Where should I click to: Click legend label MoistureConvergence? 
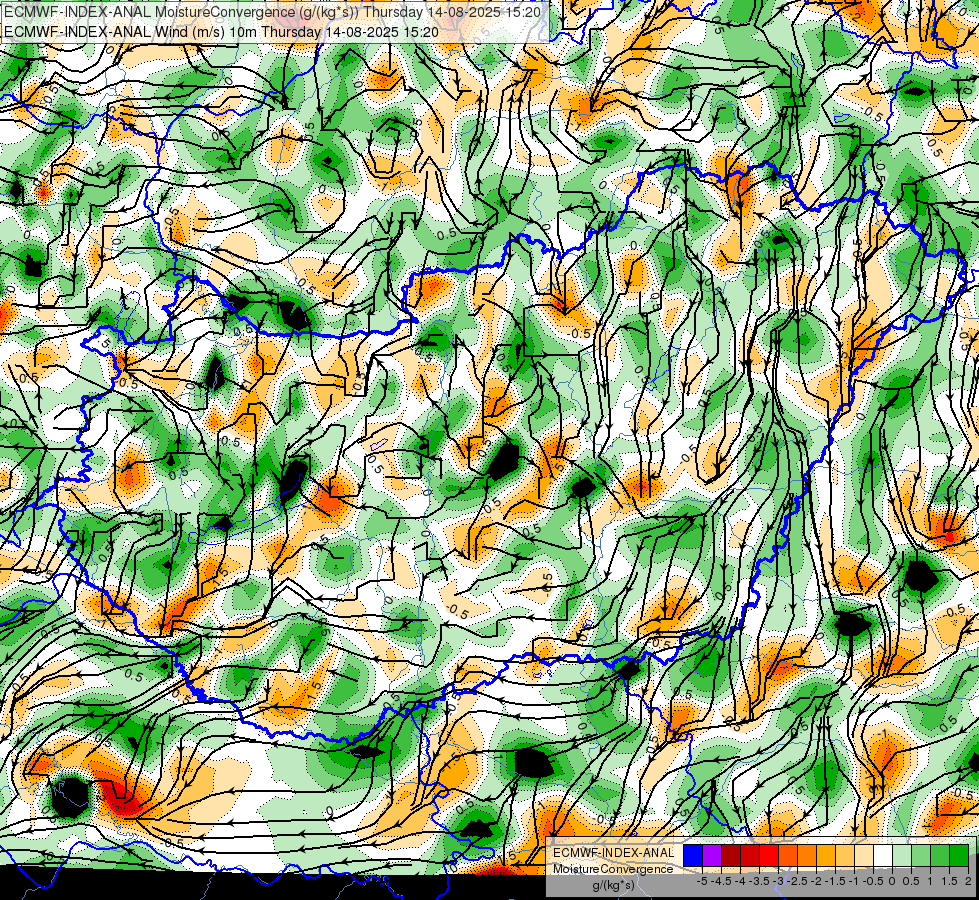click(613, 869)
